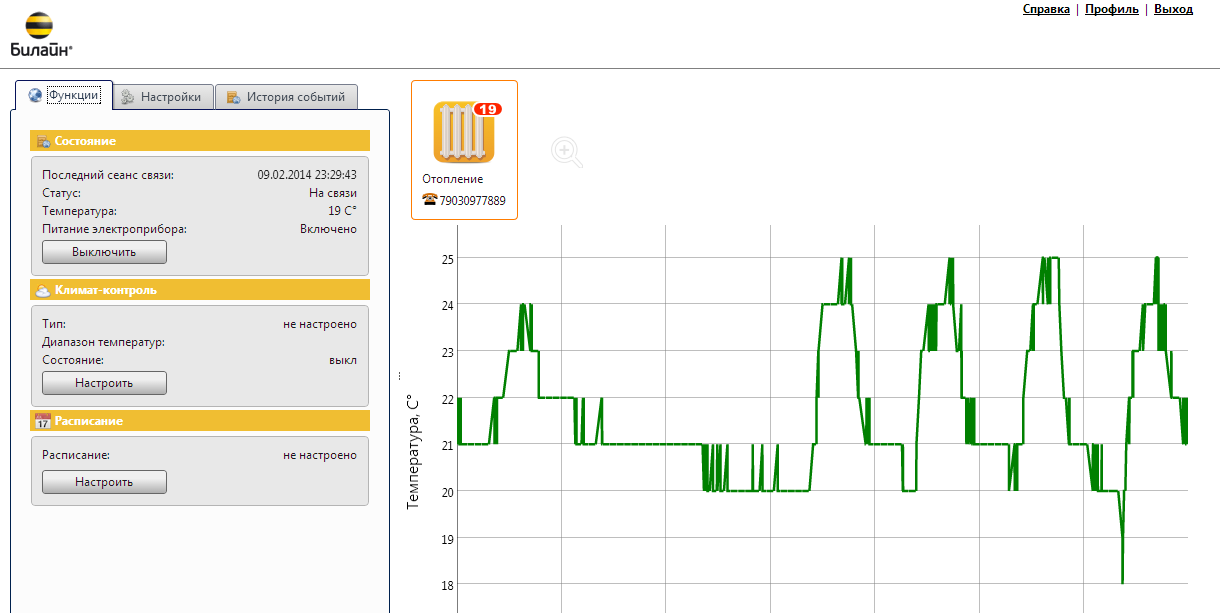Open the Профиль link
This screenshot has height=613, width=1220.
click(x=1111, y=9)
